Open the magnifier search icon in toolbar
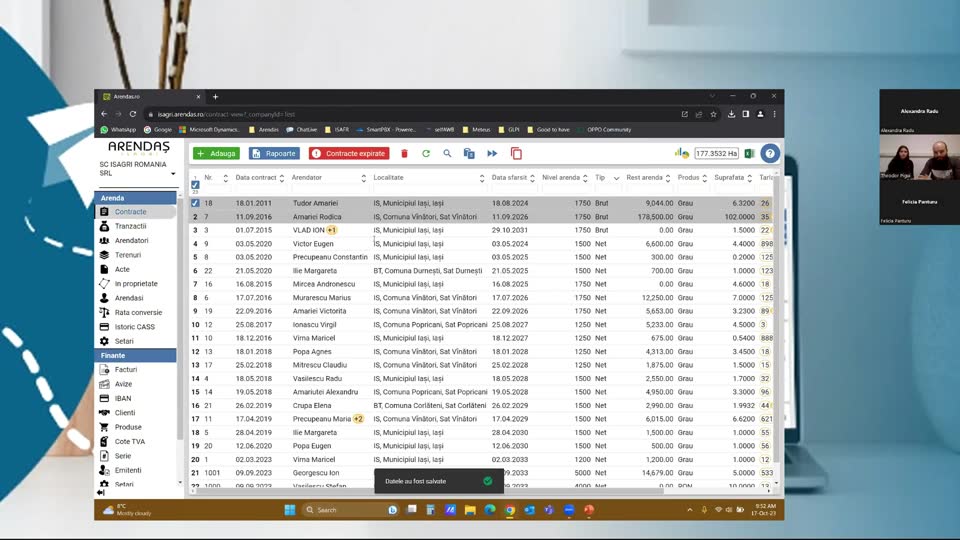Image resolution: width=960 pixels, height=540 pixels. tap(447, 154)
